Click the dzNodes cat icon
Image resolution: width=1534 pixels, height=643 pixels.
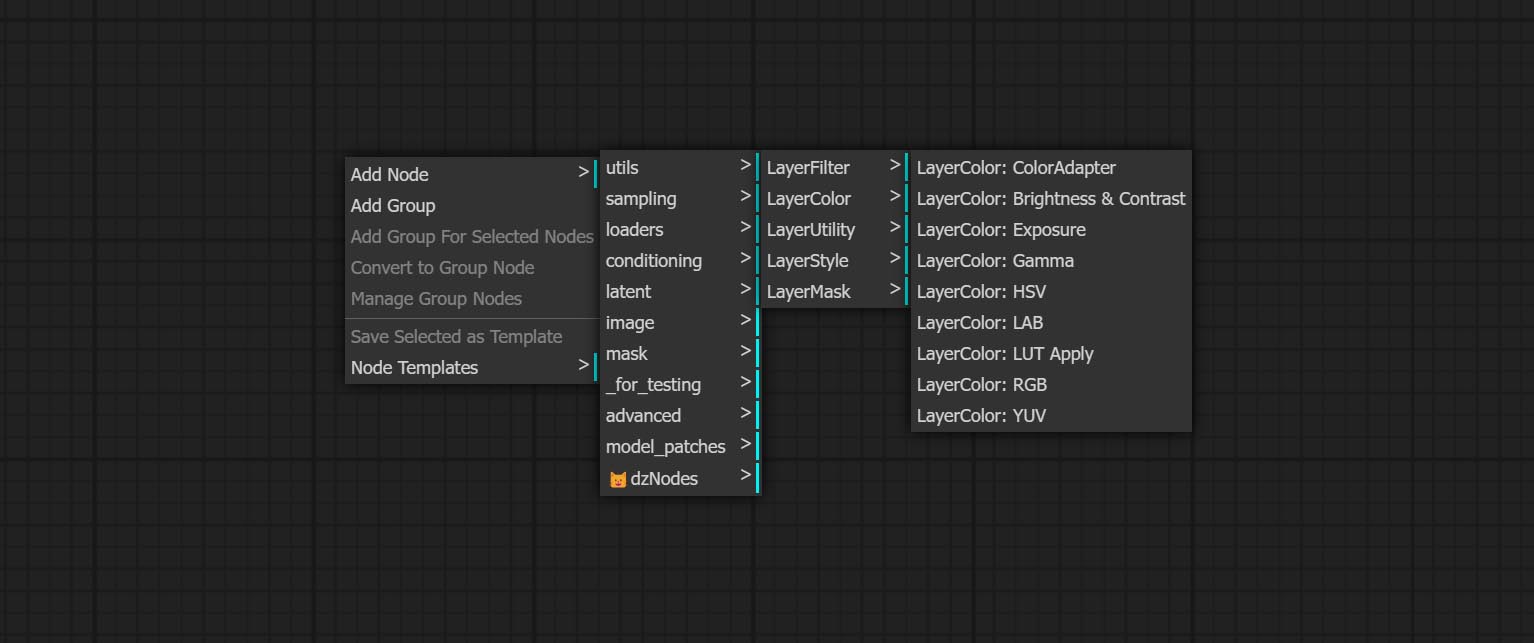617,479
